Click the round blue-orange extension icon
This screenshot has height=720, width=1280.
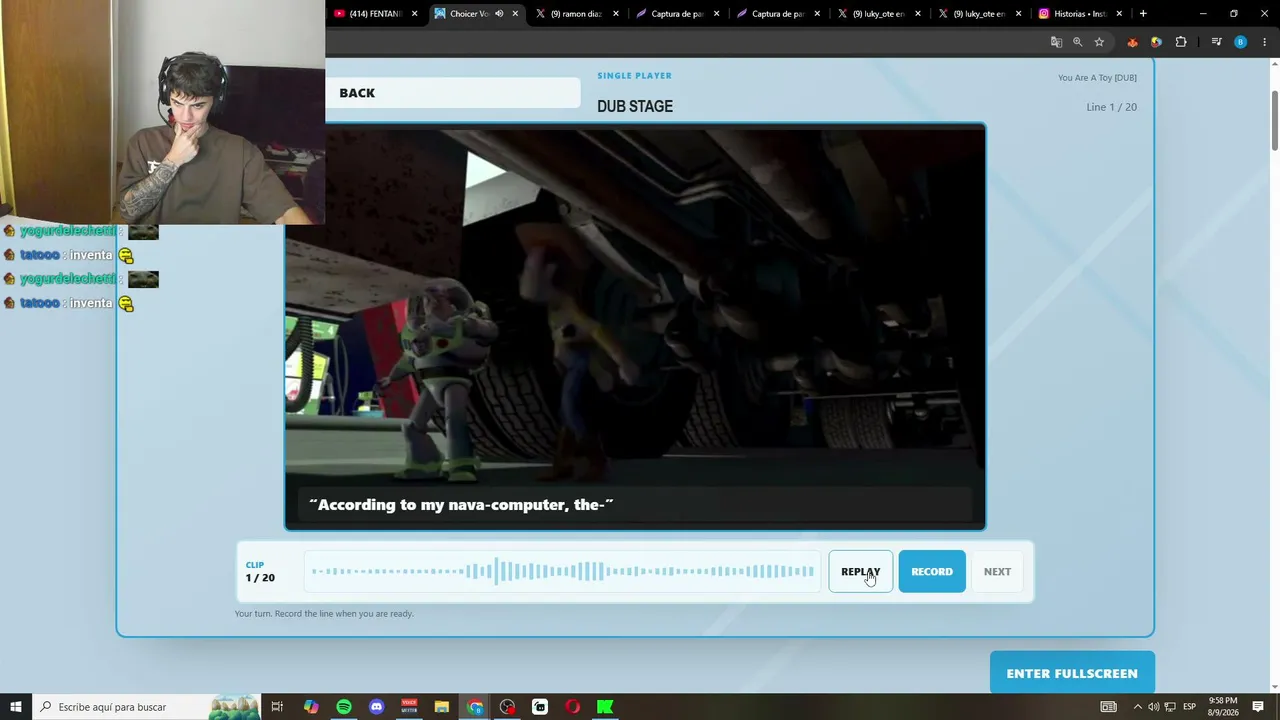coord(1156,42)
